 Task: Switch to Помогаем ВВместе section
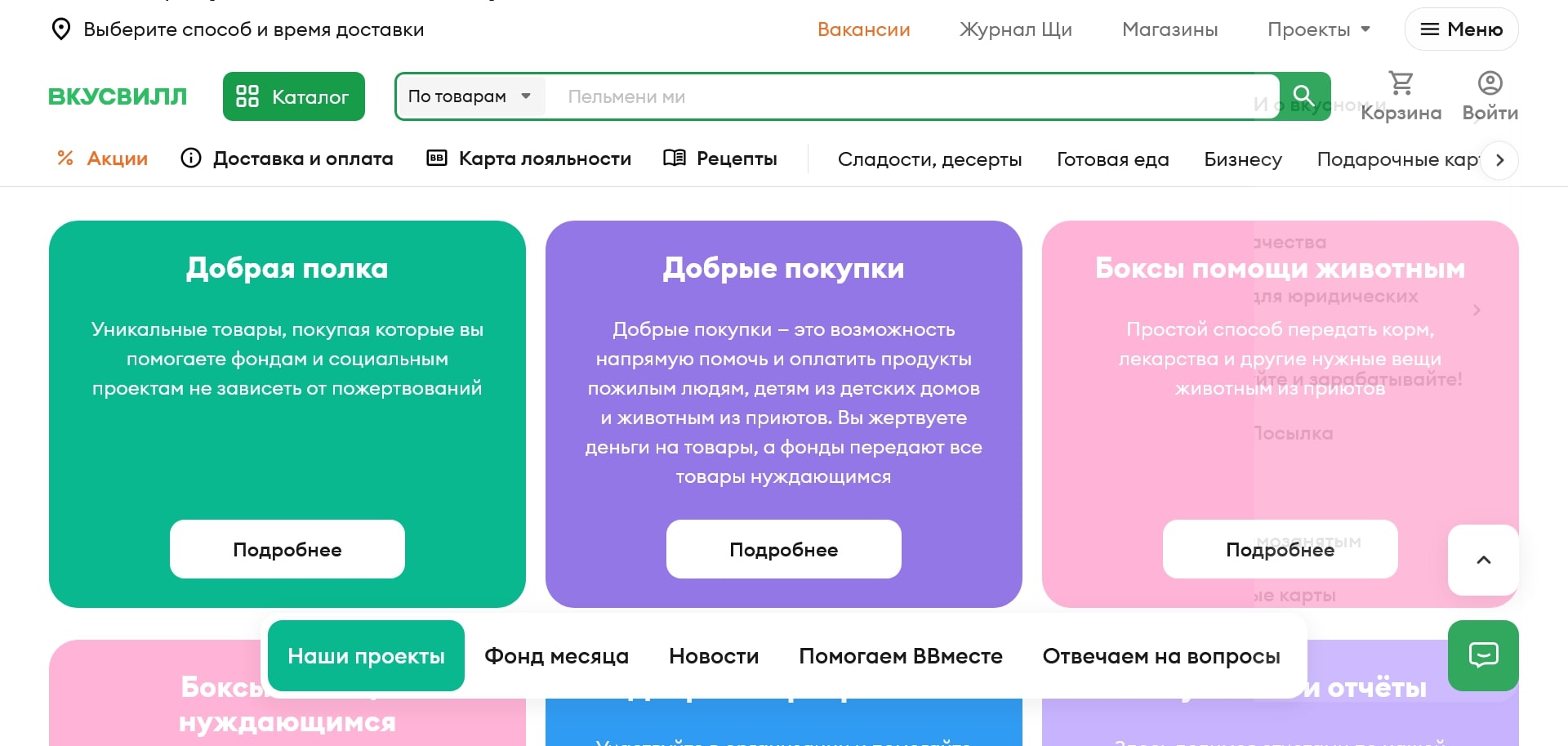901,655
